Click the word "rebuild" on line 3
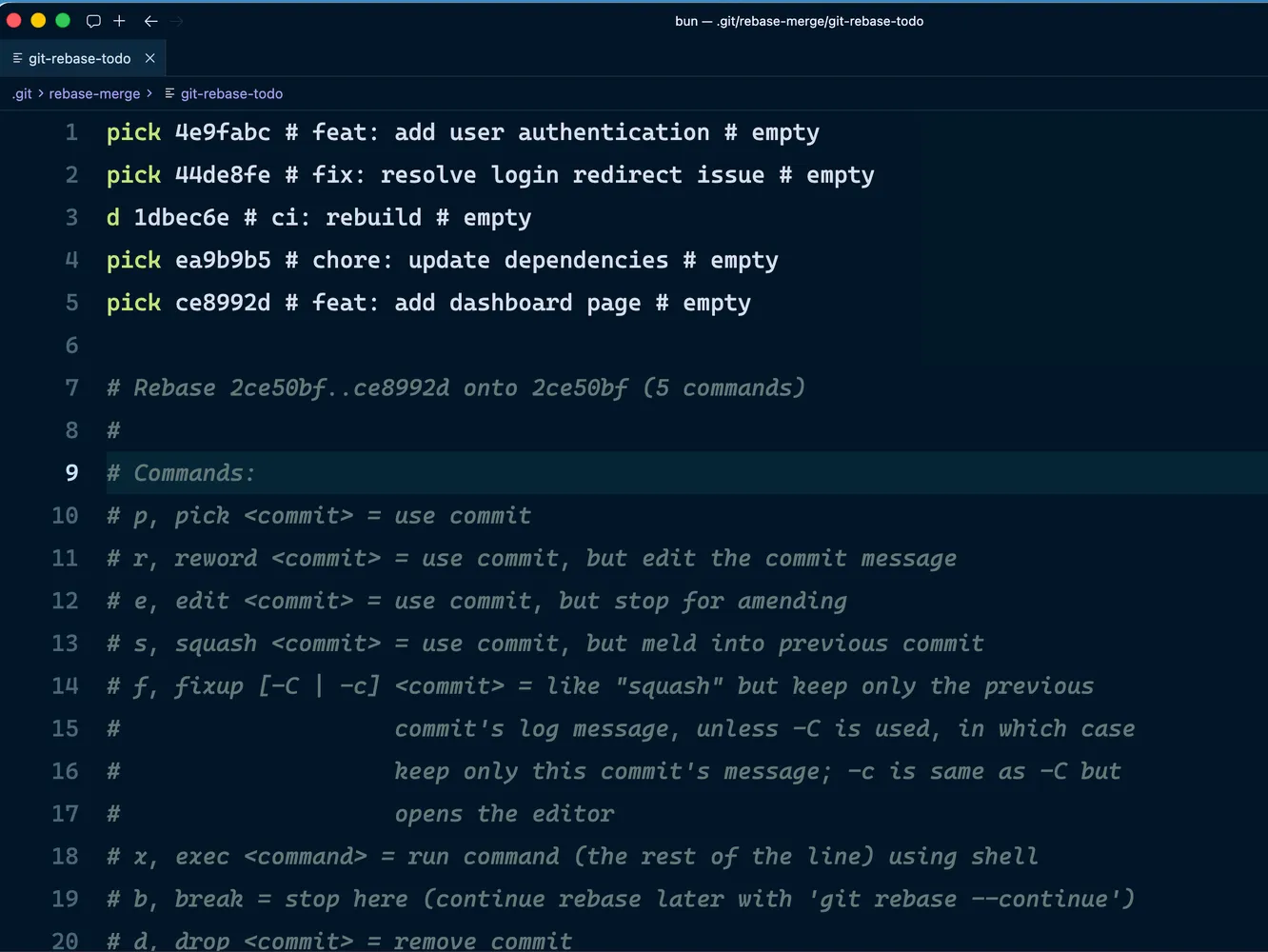 click(374, 218)
